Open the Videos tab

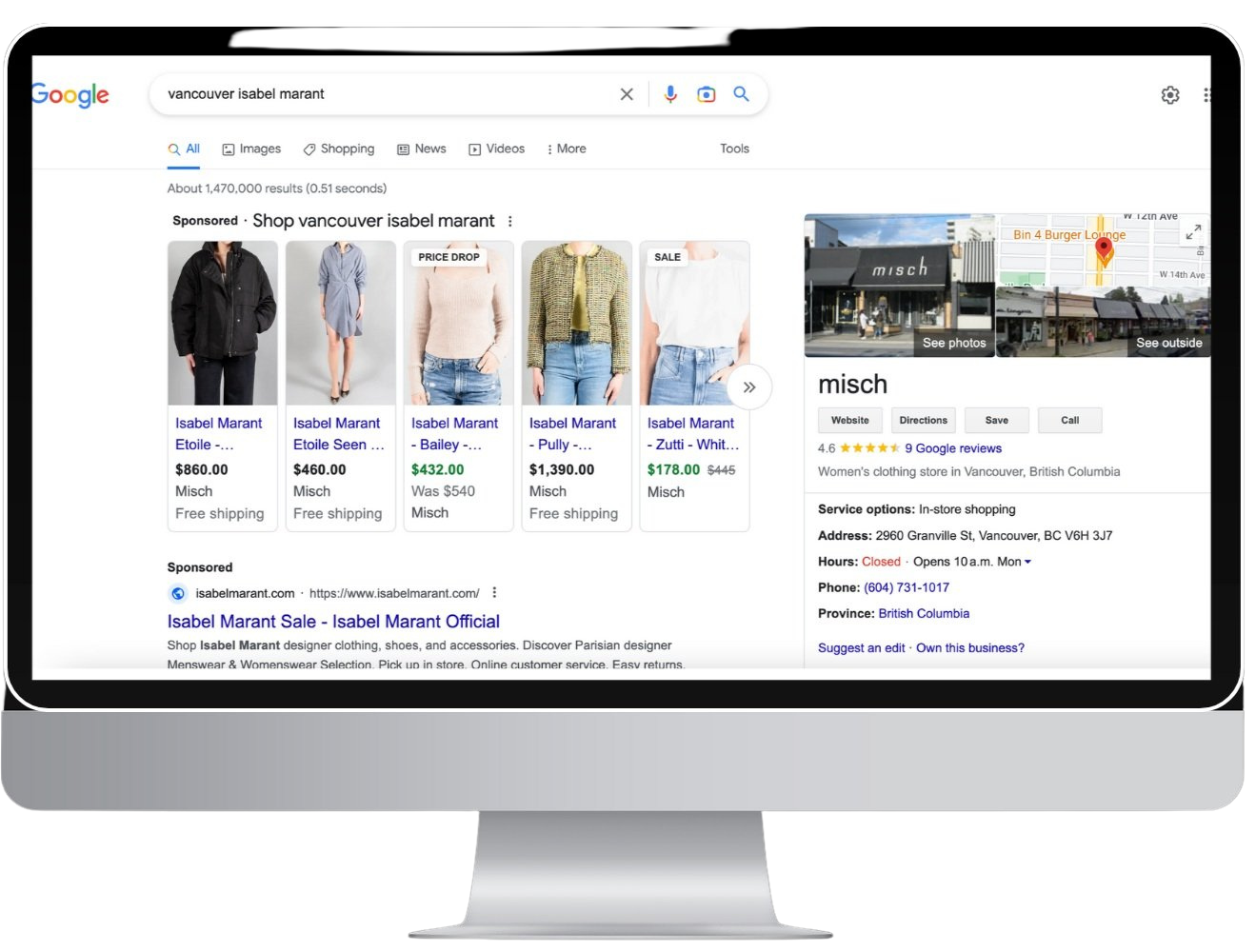coord(496,149)
